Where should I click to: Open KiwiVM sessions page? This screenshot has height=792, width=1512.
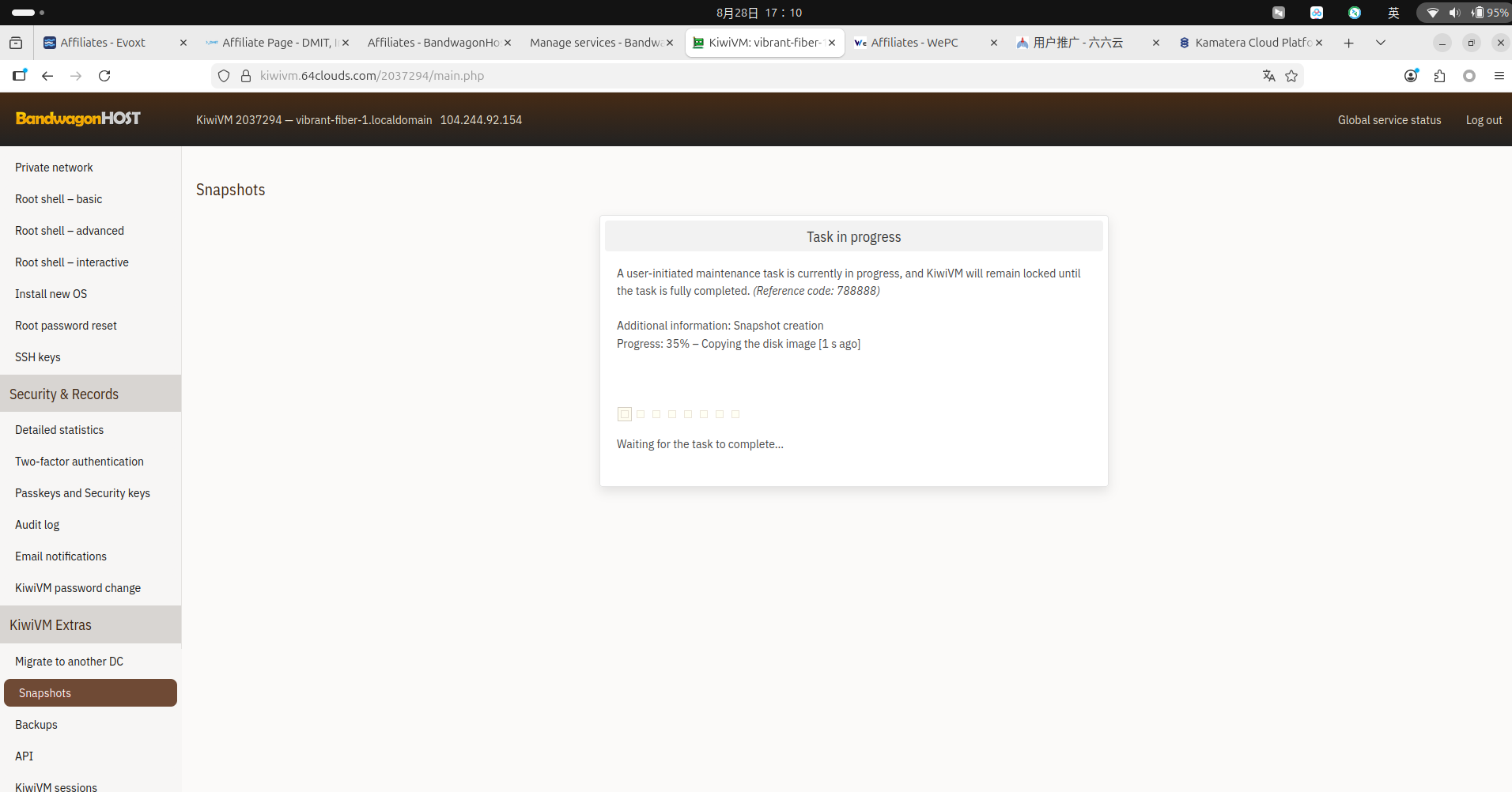(x=56, y=787)
